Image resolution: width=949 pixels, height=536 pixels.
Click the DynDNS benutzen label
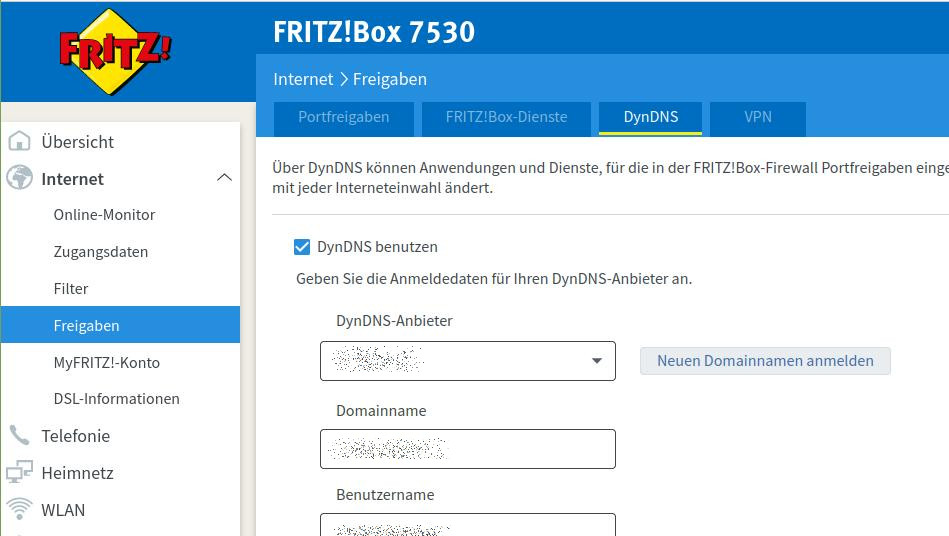click(x=377, y=247)
